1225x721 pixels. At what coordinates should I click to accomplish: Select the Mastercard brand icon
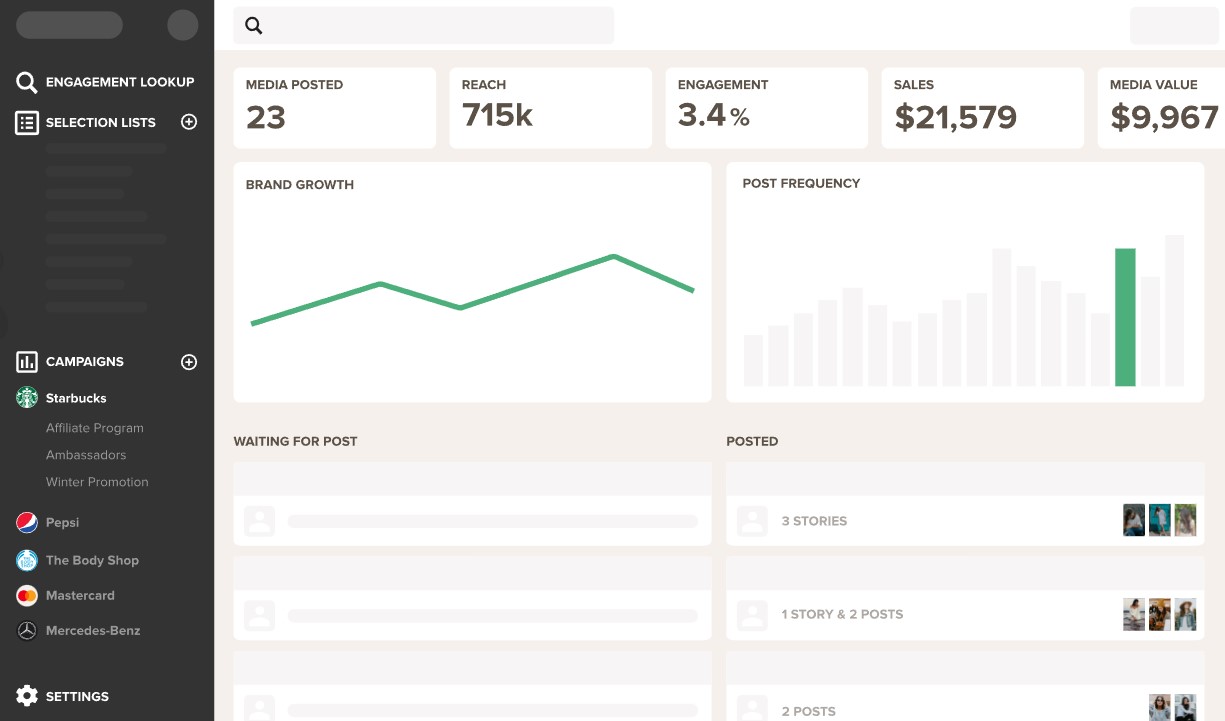pos(26,595)
